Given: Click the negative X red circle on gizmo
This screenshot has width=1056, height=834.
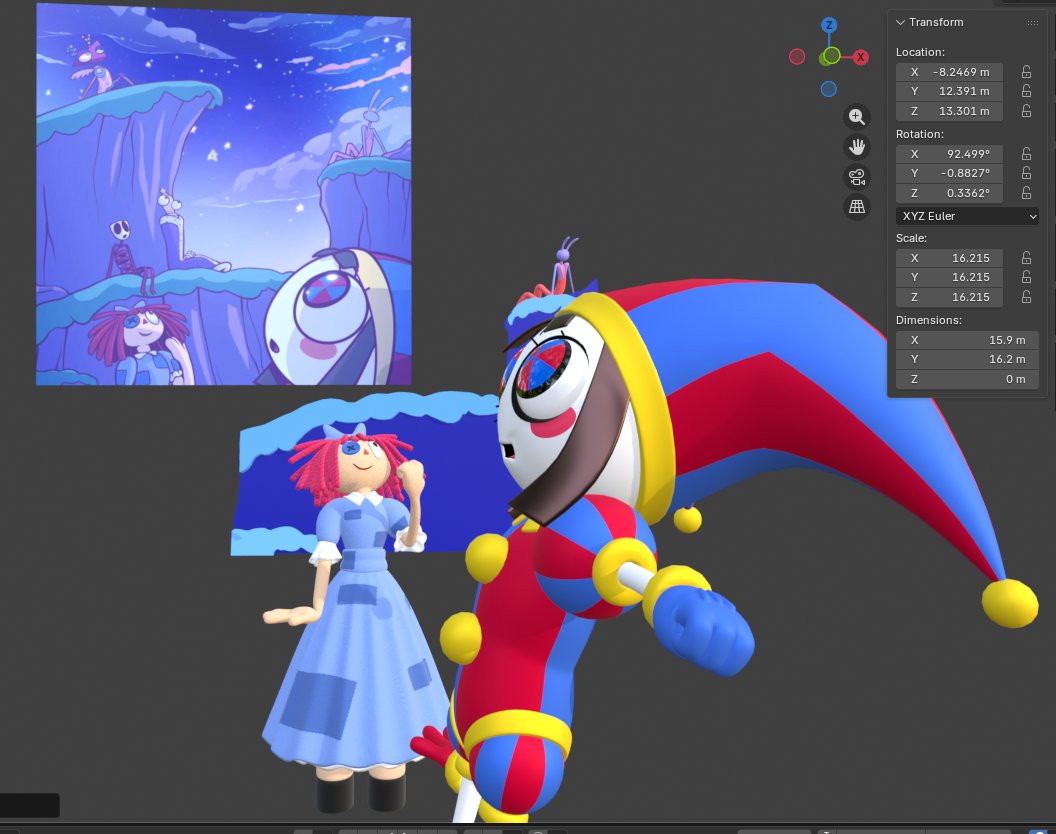Looking at the screenshot, I should tap(797, 57).
